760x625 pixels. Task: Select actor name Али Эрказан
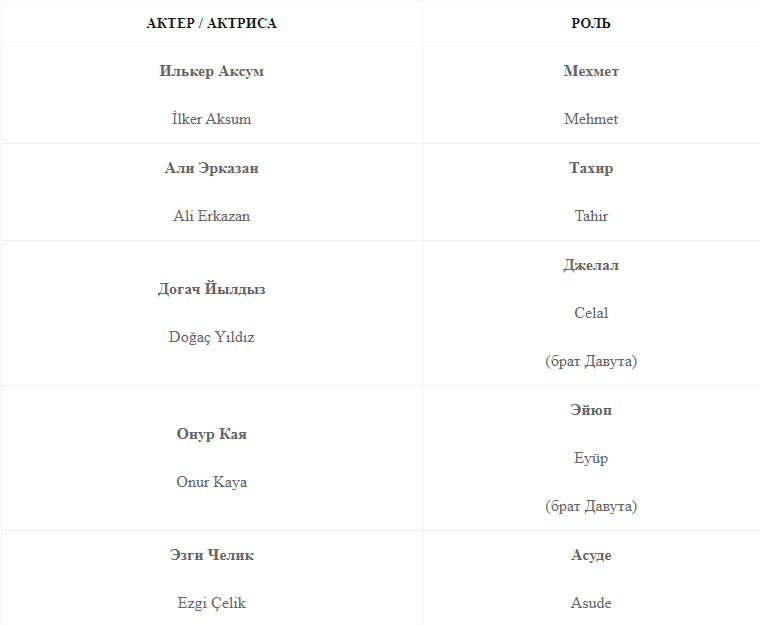tap(211, 168)
